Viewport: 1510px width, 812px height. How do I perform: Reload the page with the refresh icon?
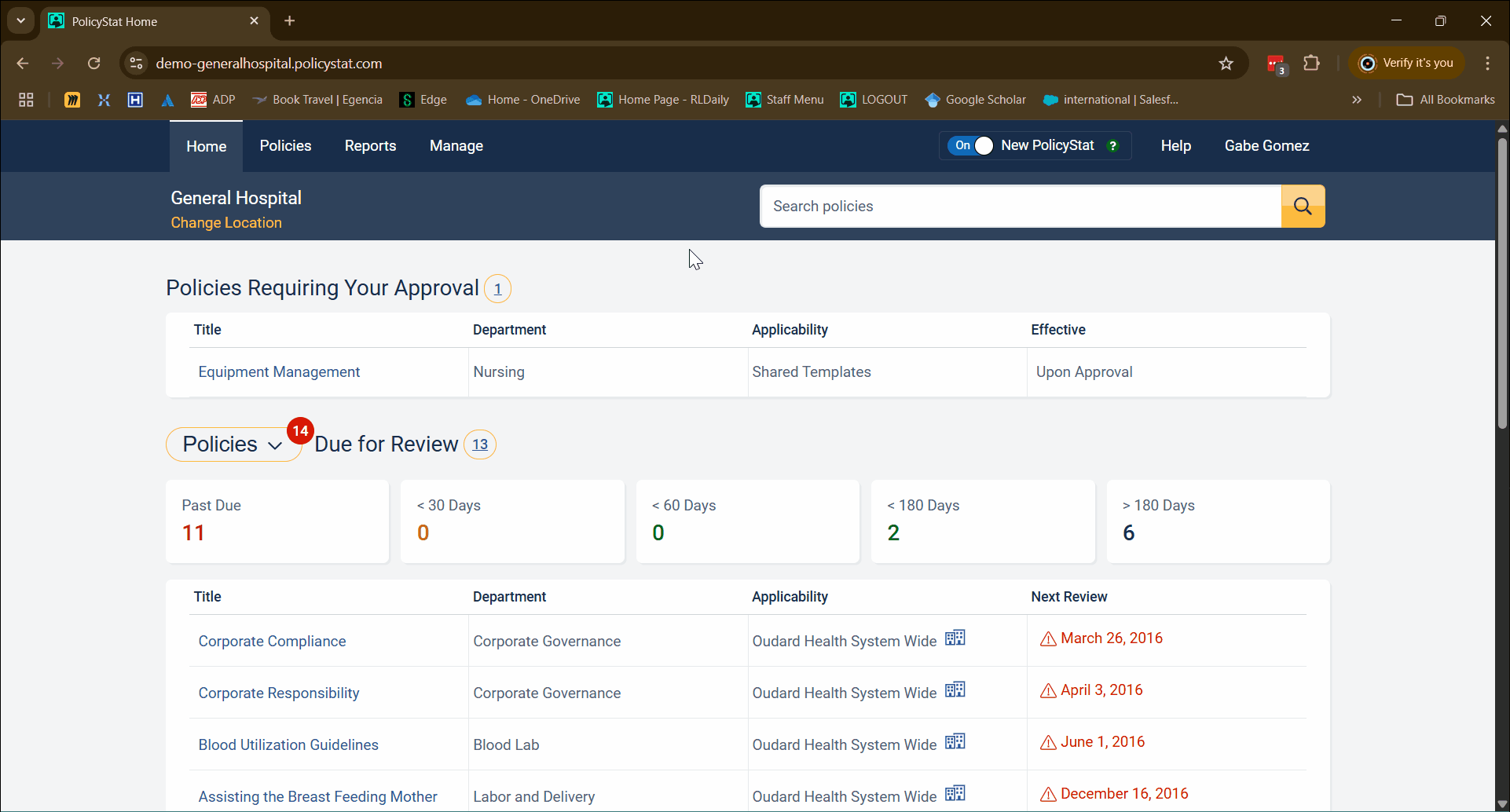(x=94, y=64)
